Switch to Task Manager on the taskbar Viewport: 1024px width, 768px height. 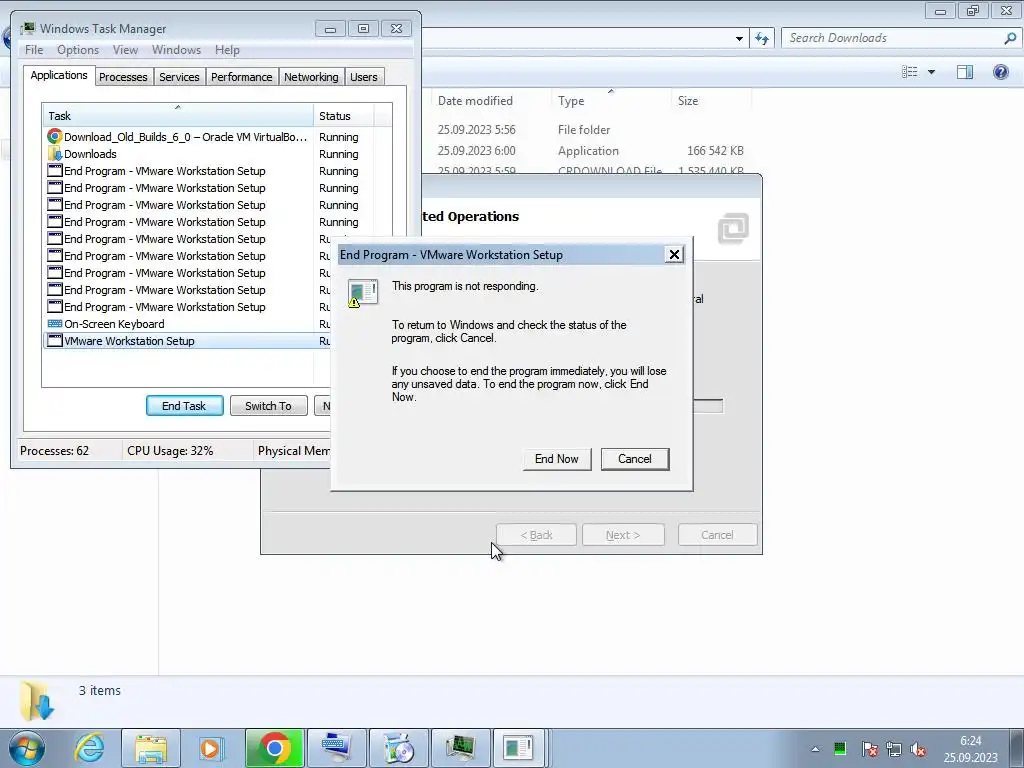click(x=460, y=748)
